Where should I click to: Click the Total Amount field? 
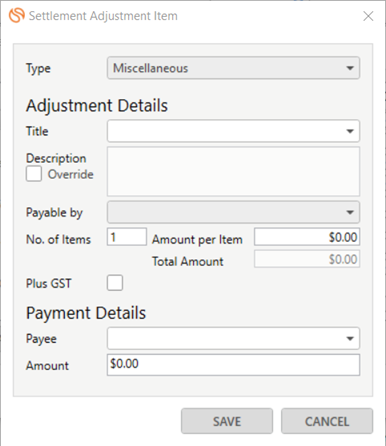pos(307,259)
